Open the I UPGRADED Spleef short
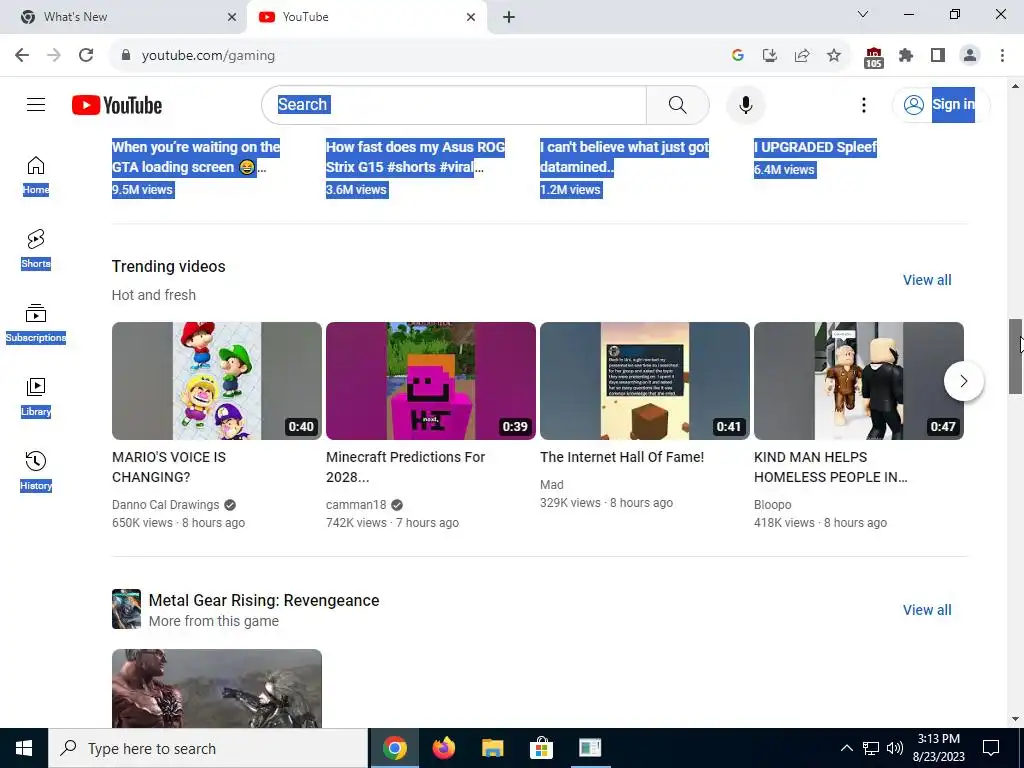The height and width of the screenshot is (768, 1024). (815, 147)
